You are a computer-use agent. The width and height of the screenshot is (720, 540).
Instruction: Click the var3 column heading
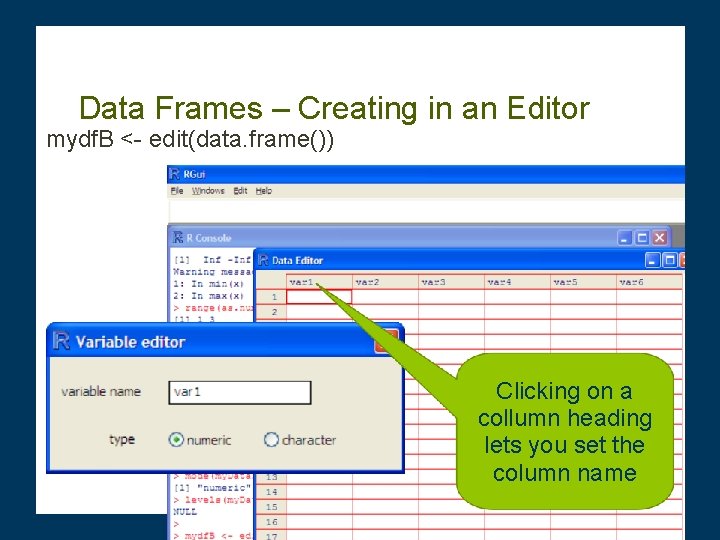(451, 282)
